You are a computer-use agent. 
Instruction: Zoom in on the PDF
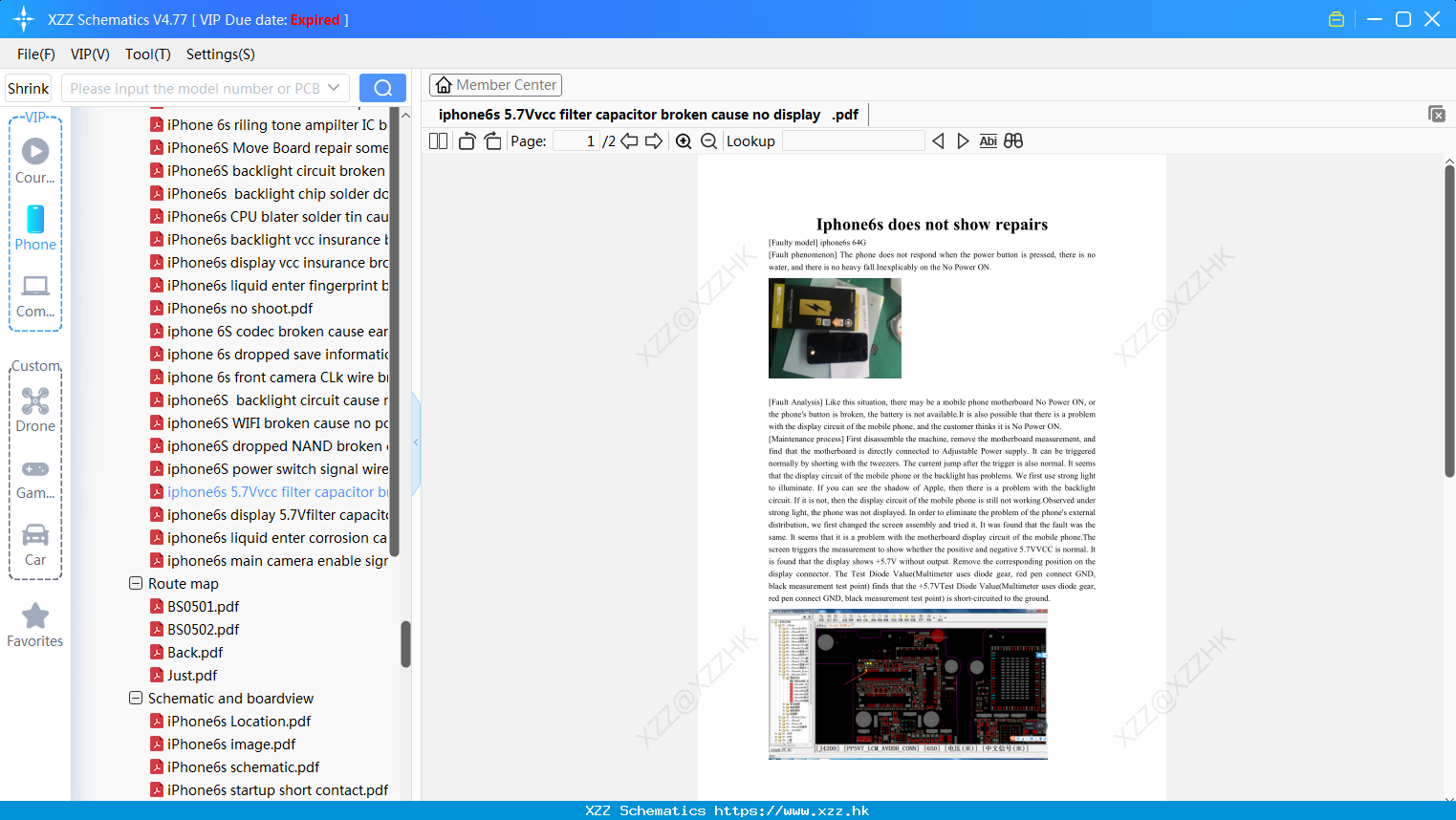pos(684,141)
